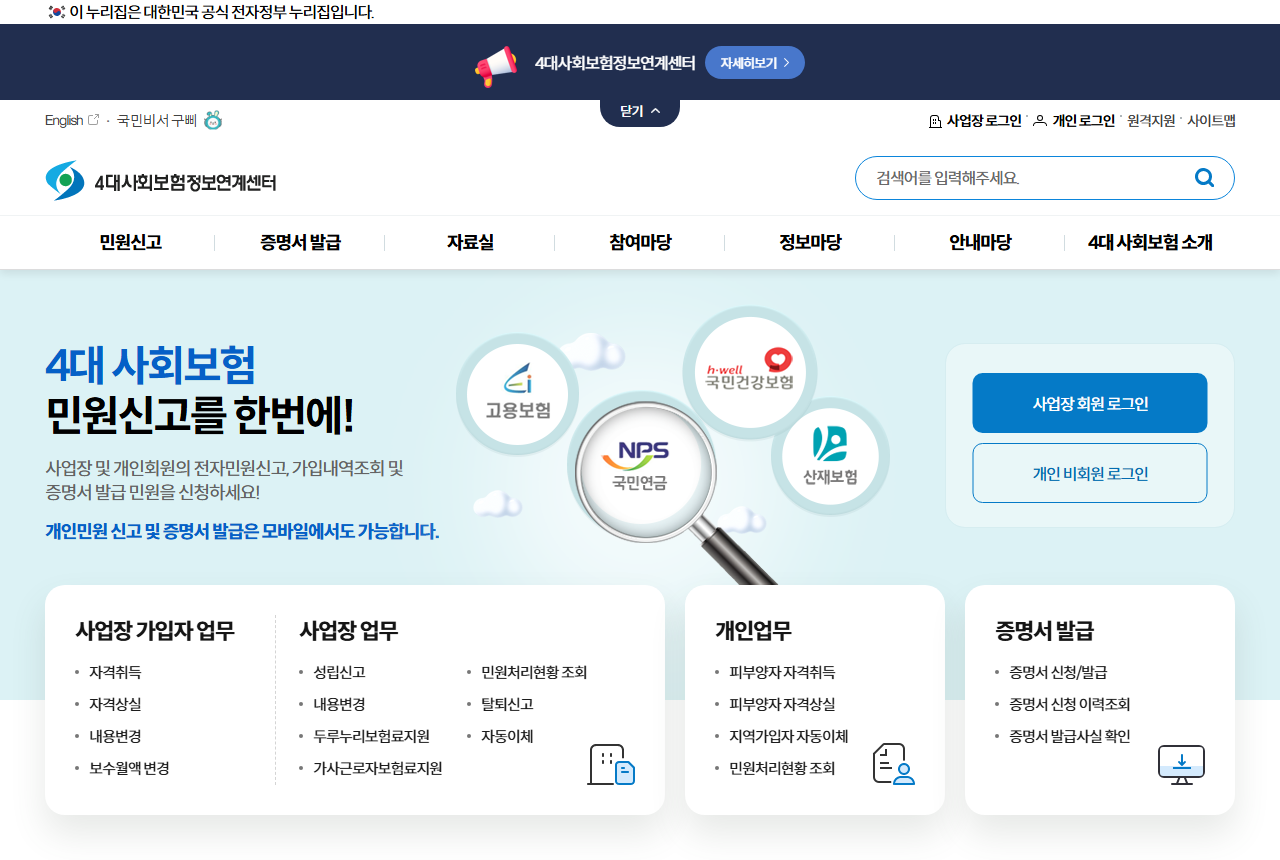
Task: Open the 탈퇴신고 link
Action: coord(507,704)
